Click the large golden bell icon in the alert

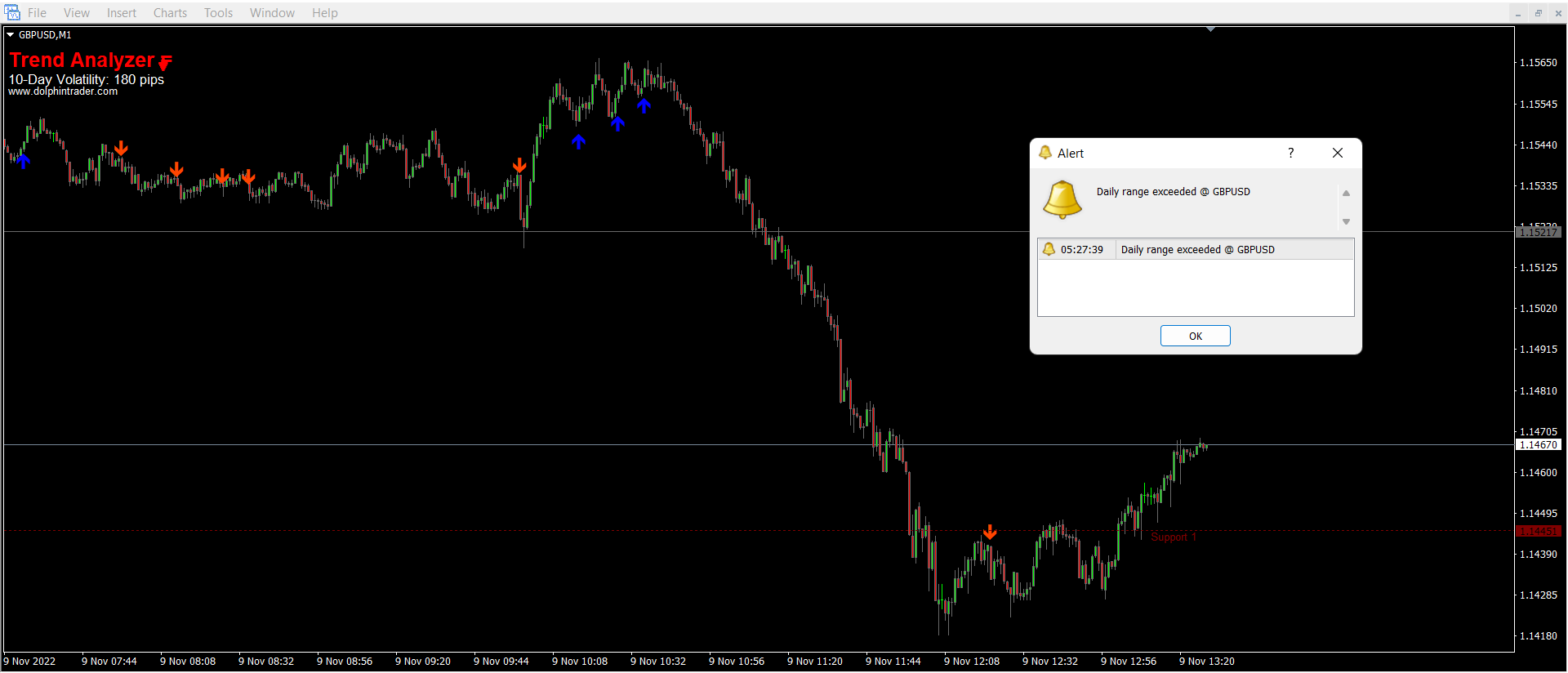pyautogui.click(x=1062, y=199)
